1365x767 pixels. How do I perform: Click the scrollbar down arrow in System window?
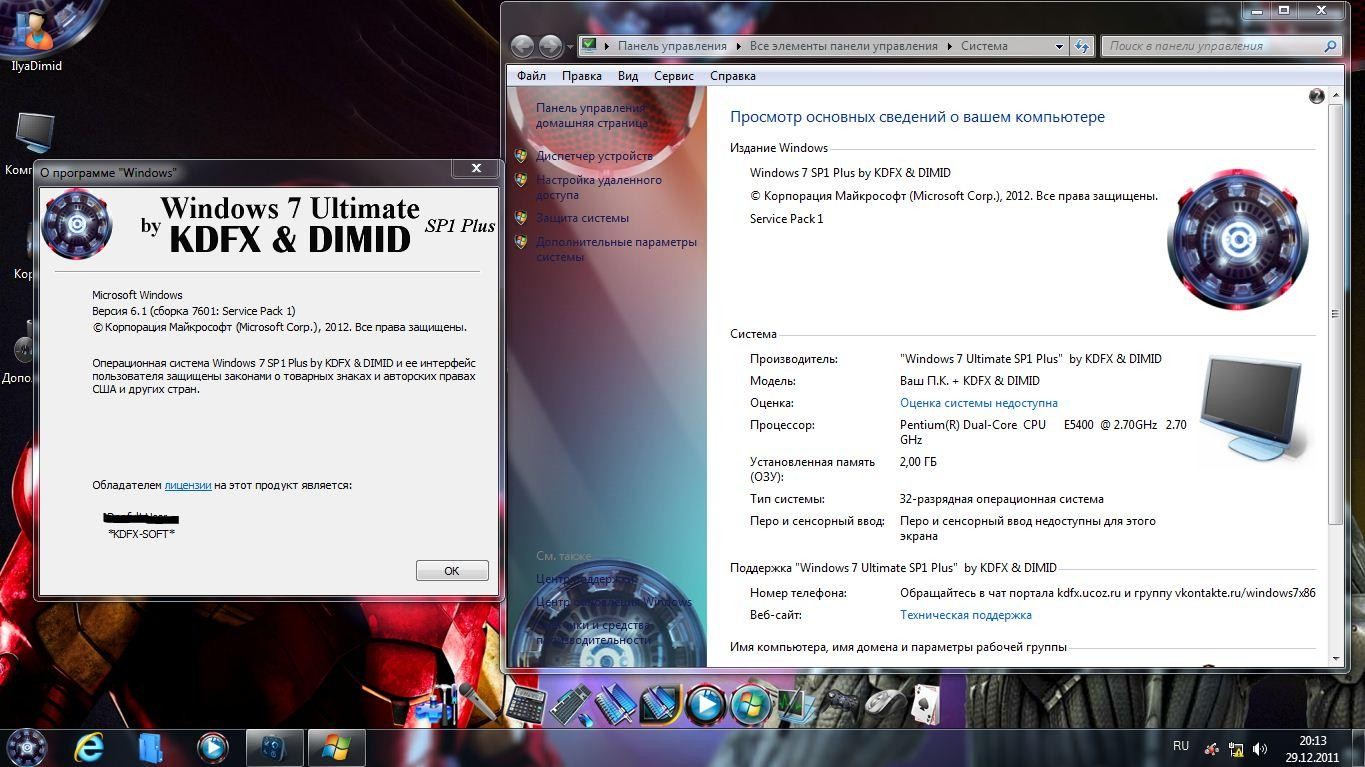(x=1336, y=659)
